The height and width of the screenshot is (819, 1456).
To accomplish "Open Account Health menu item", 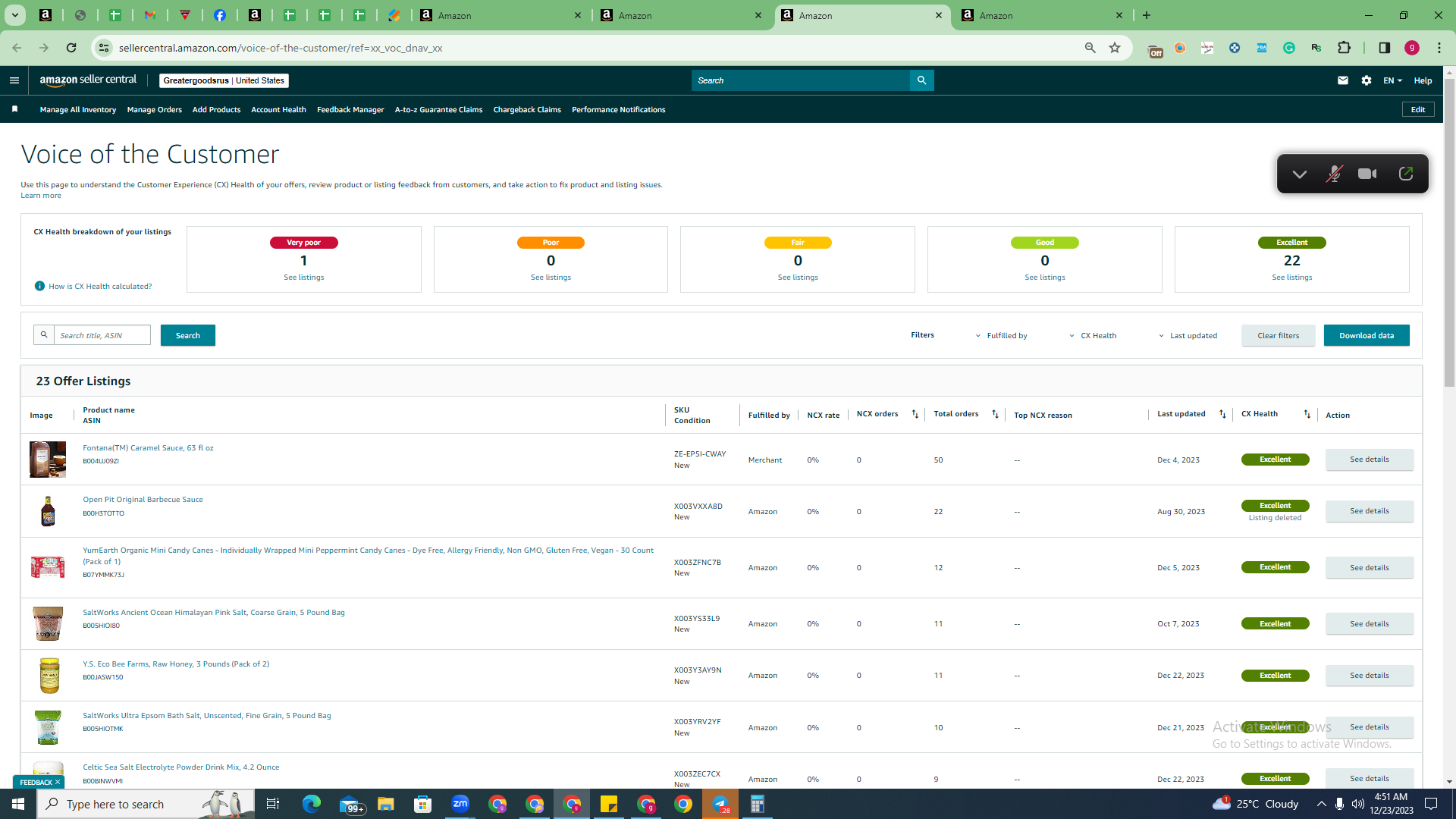I will pyautogui.click(x=278, y=109).
